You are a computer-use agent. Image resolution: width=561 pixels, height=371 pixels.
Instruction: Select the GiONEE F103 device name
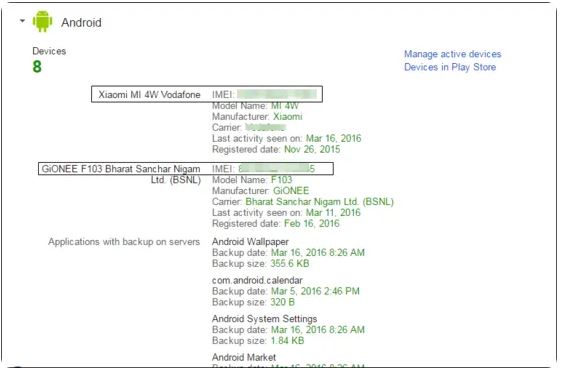[121, 174]
